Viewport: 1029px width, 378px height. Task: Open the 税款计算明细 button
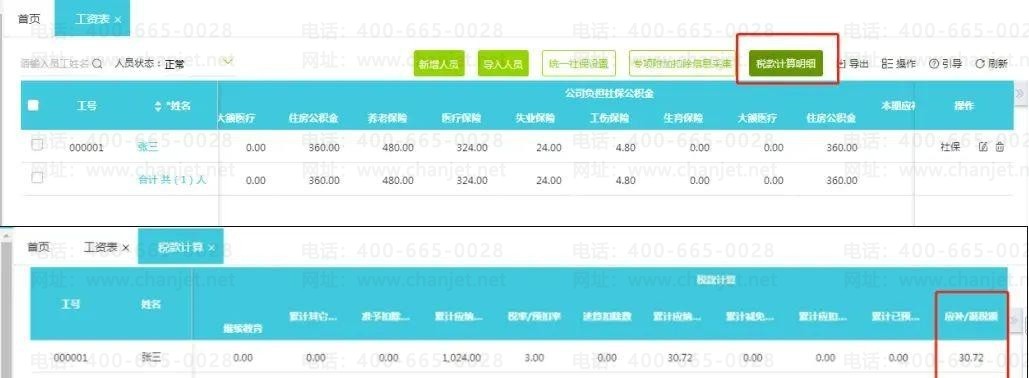786,64
